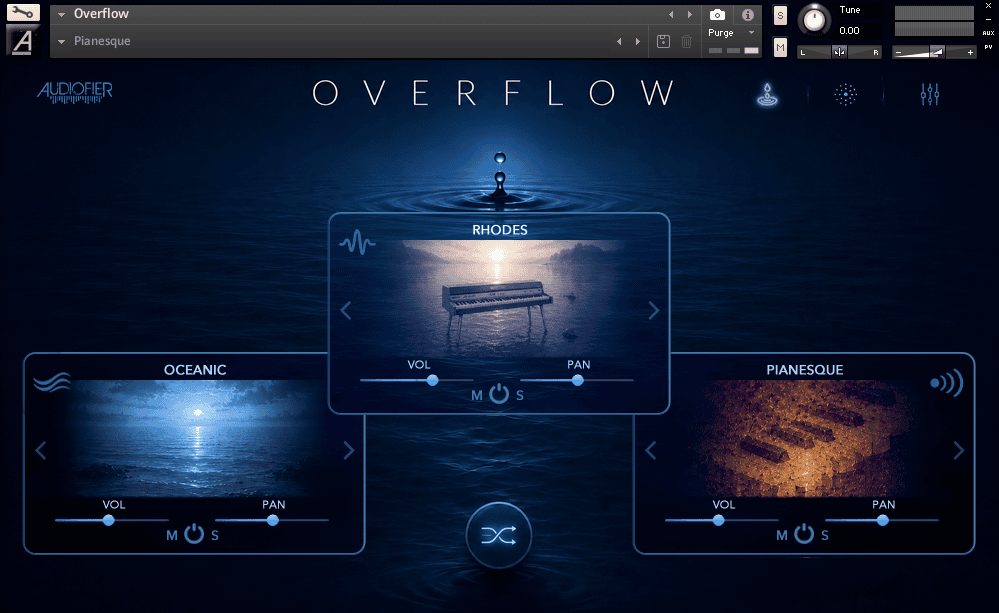Image resolution: width=999 pixels, height=613 pixels.
Task: Open the water drop main page icon
Action: [767, 94]
